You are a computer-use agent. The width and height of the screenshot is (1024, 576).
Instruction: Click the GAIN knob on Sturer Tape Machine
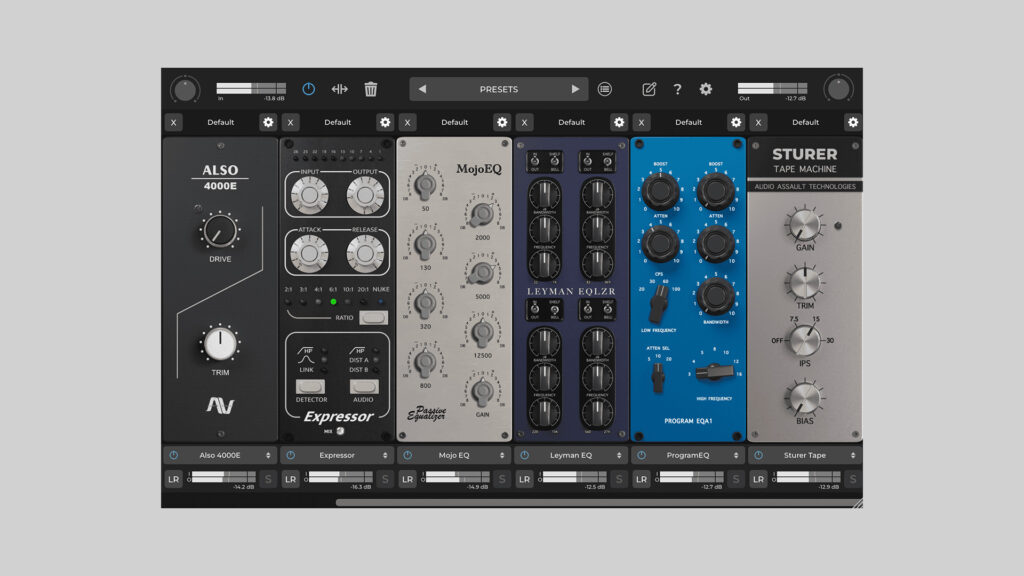(x=805, y=225)
